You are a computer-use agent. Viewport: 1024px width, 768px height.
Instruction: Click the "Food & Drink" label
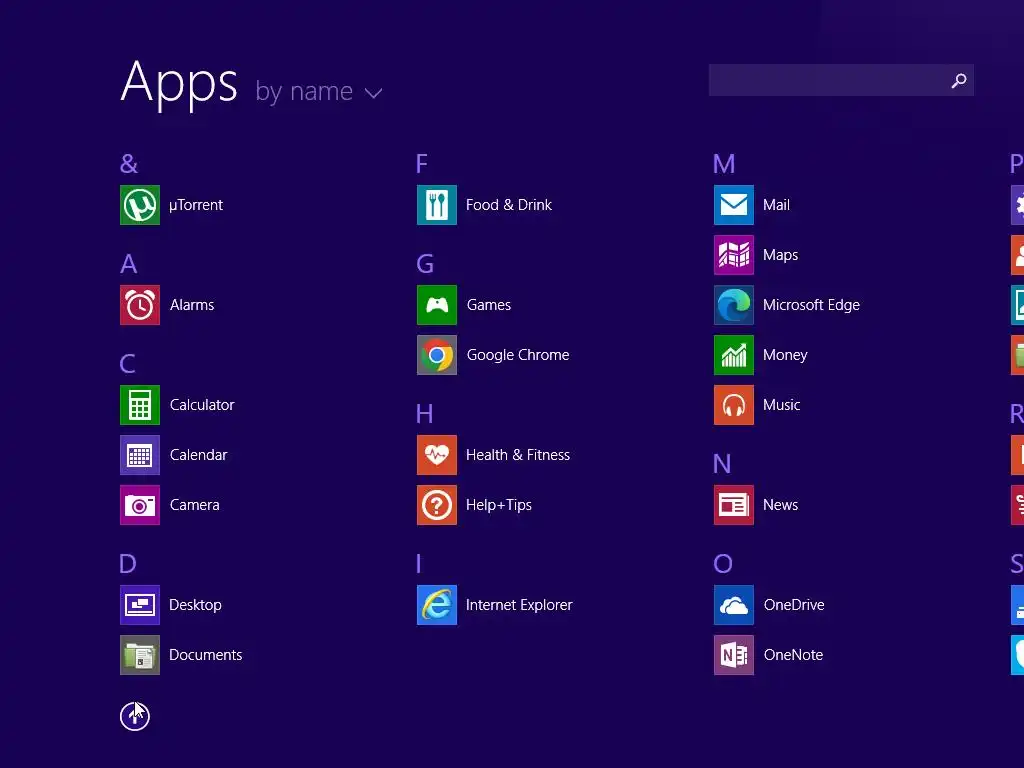pos(509,205)
